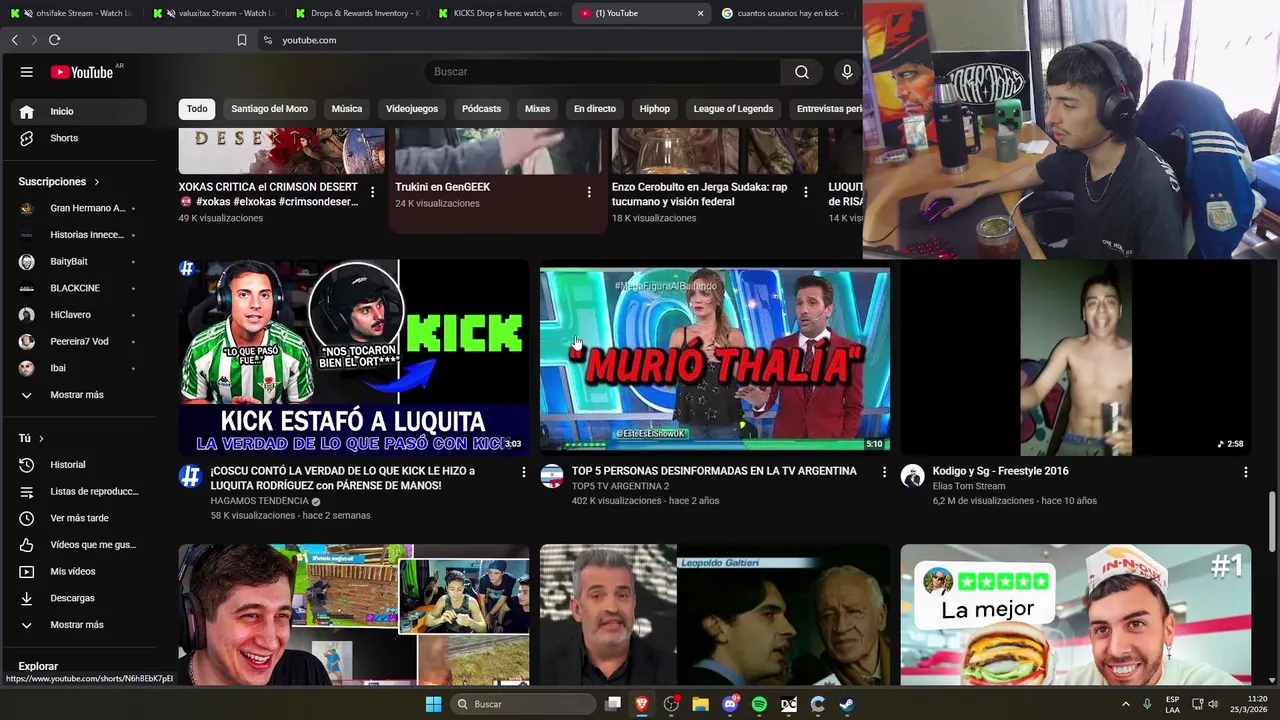The height and width of the screenshot is (720, 1280).
Task: Open TOP 5 PERSONAS DESINFORMADAS title link
Action: pos(714,471)
